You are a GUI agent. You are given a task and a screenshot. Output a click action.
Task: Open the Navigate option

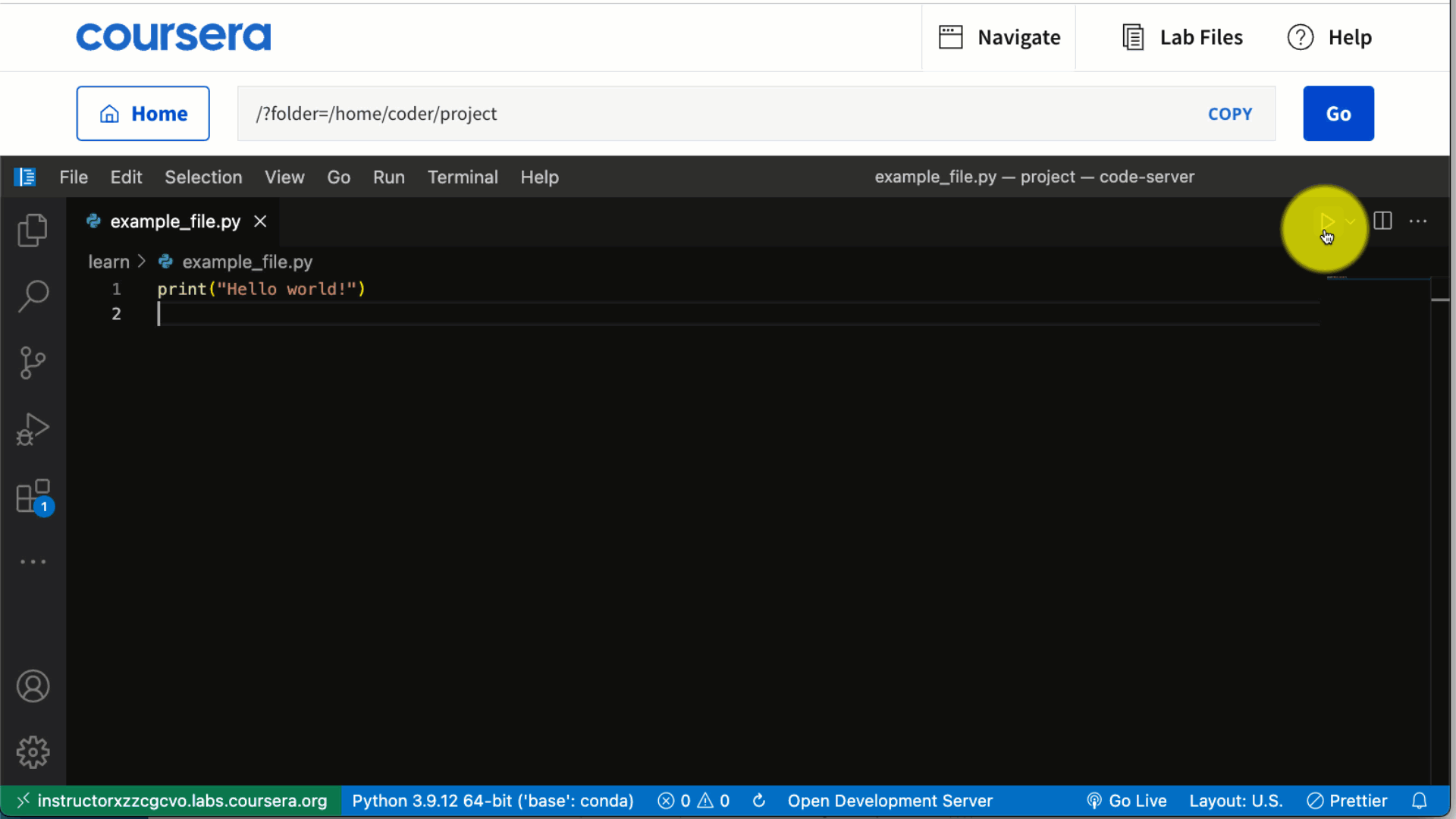pyautogui.click(x=999, y=37)
